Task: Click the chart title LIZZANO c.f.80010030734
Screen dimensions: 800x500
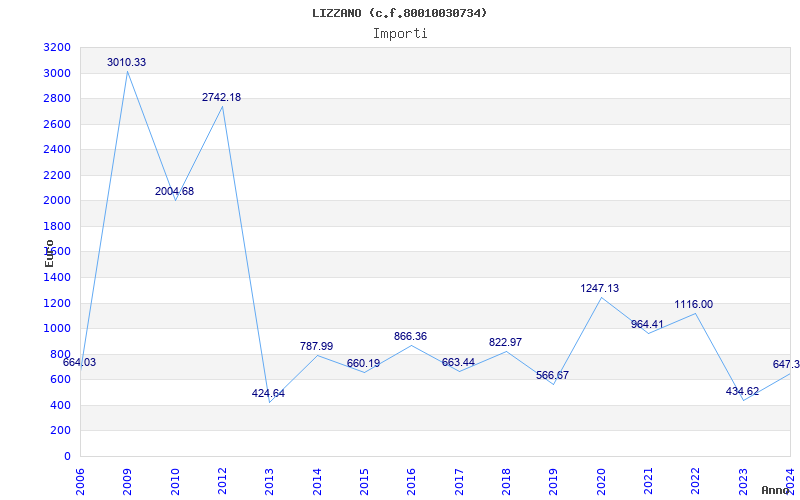Action: tap(400, 13)
